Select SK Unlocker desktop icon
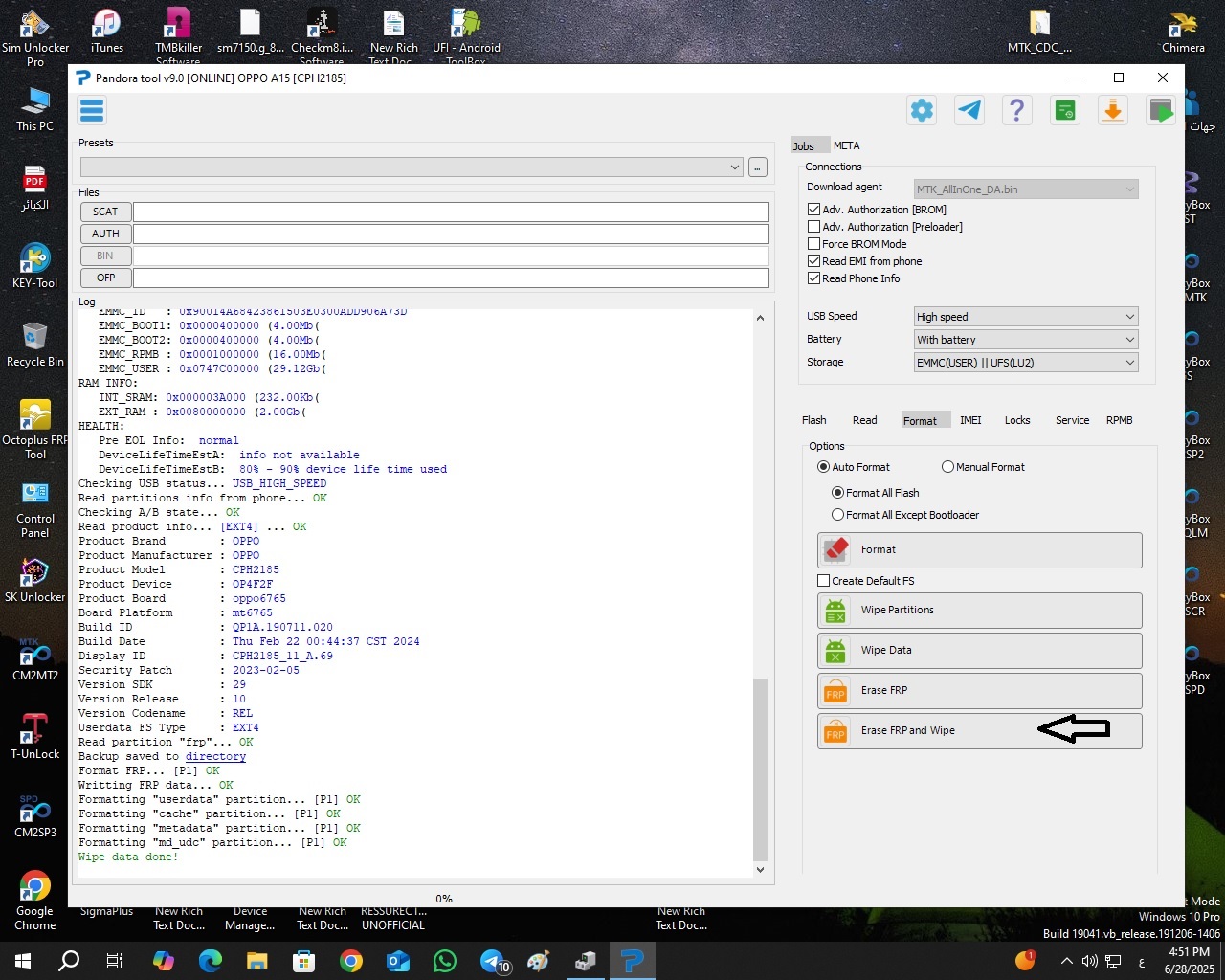The image size is (1225, 980). click(x=34, y=580)
